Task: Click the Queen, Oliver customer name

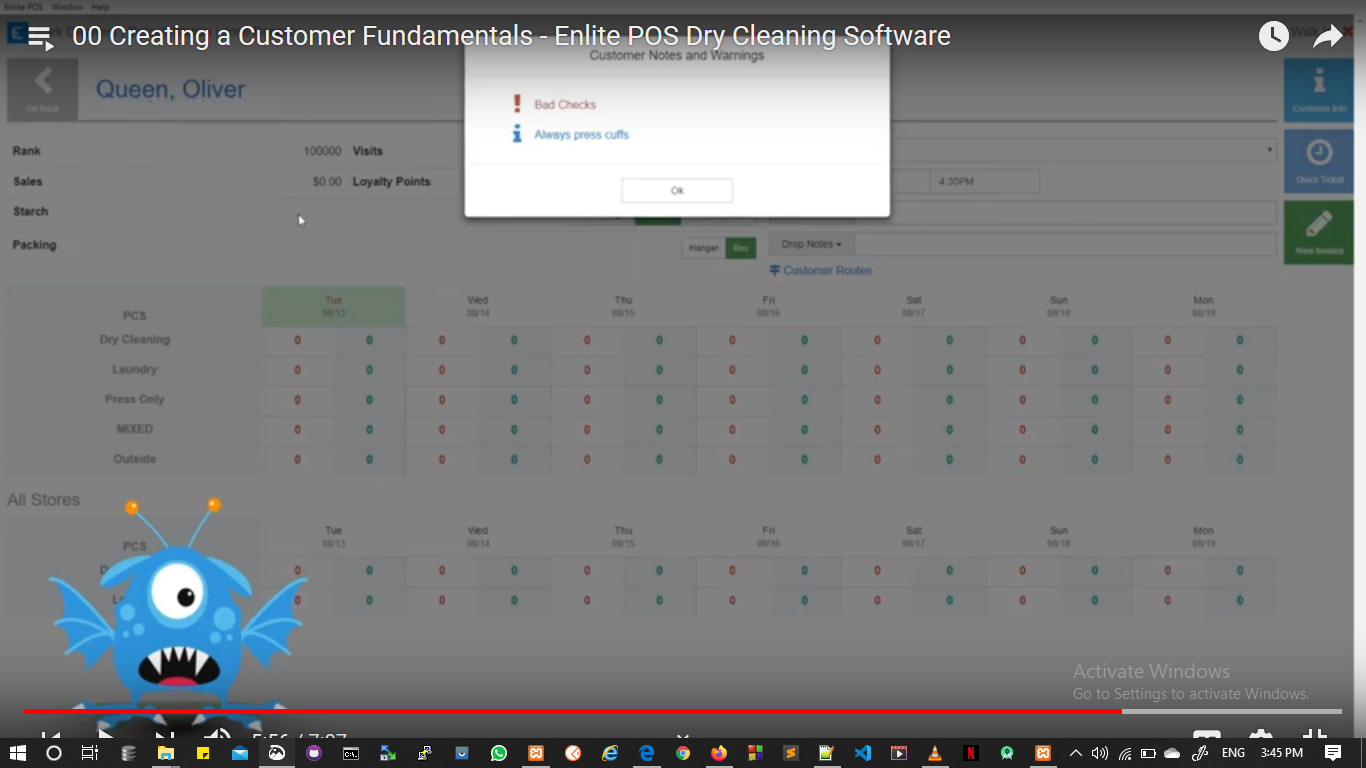Action: (x=170, y=89)
